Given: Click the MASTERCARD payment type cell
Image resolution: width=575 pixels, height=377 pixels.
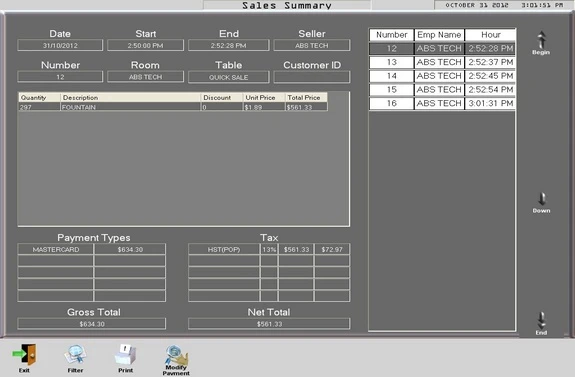Looking at the screenshot, I should click(56, 249).
